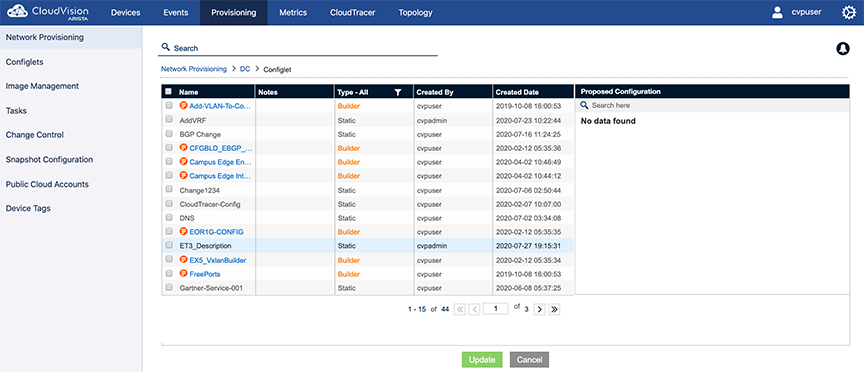Image resolution: width=864 pixels, height=372 pixels.
Task: Check the BGP Change configlet checkbox
Action: coord(169,134)
